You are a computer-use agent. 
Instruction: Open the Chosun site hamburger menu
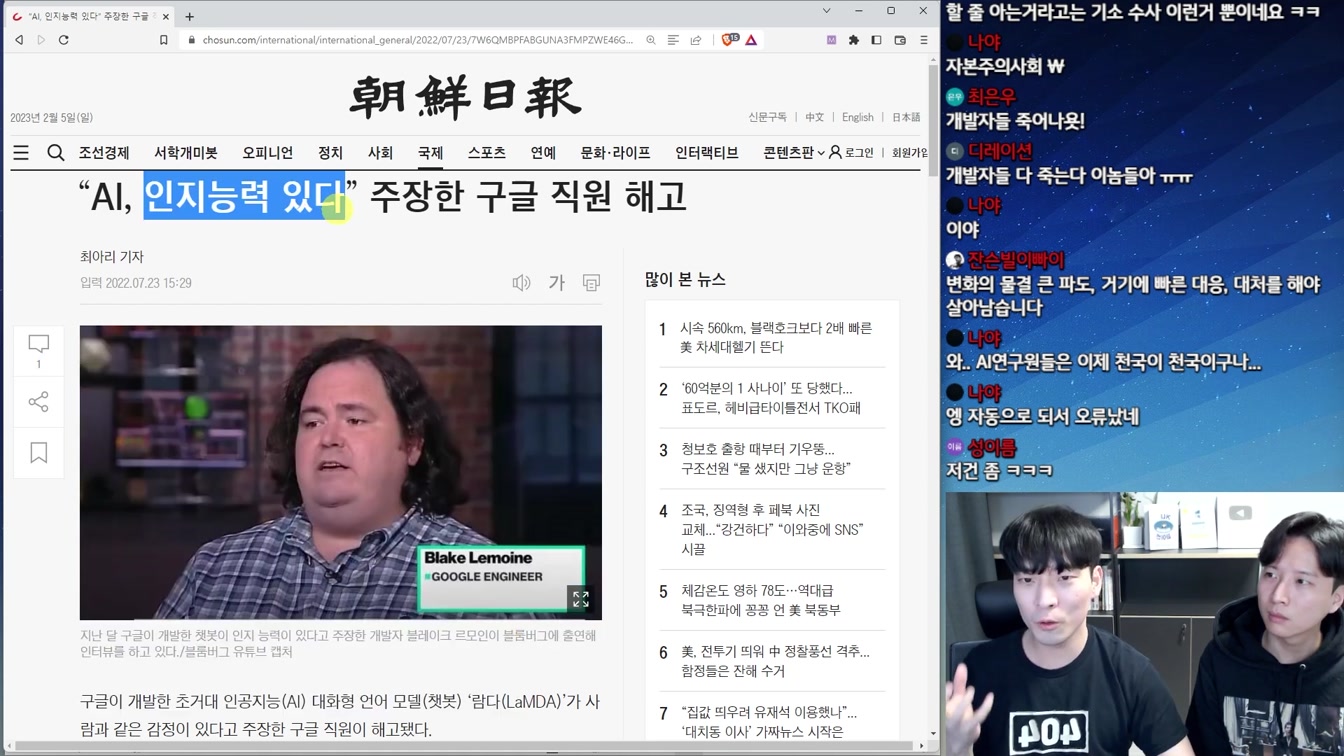click(x=21, y=153)
